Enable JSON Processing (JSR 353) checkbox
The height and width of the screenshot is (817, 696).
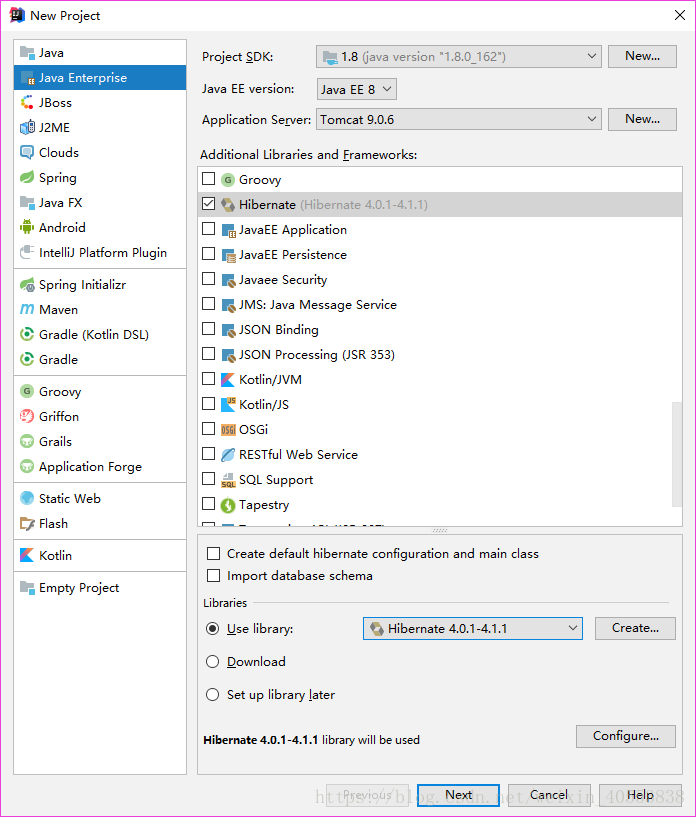pos(208,354)
